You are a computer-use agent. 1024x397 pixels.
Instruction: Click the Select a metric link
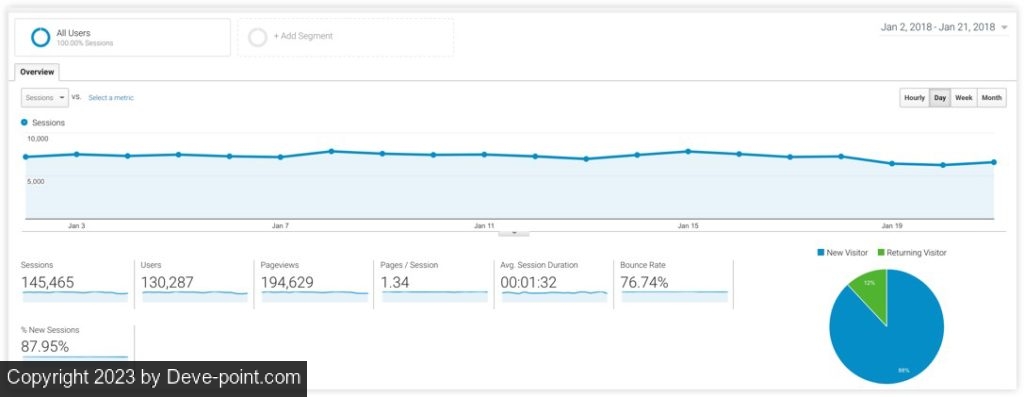(111, 98)
